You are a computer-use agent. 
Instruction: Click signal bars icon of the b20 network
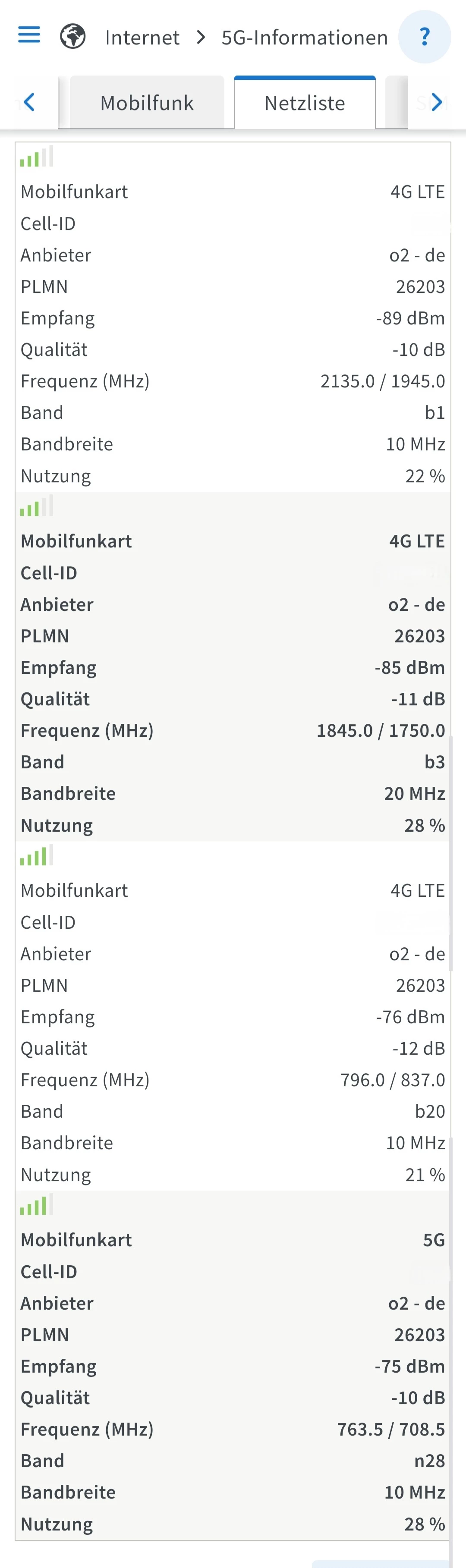point(37,856)
